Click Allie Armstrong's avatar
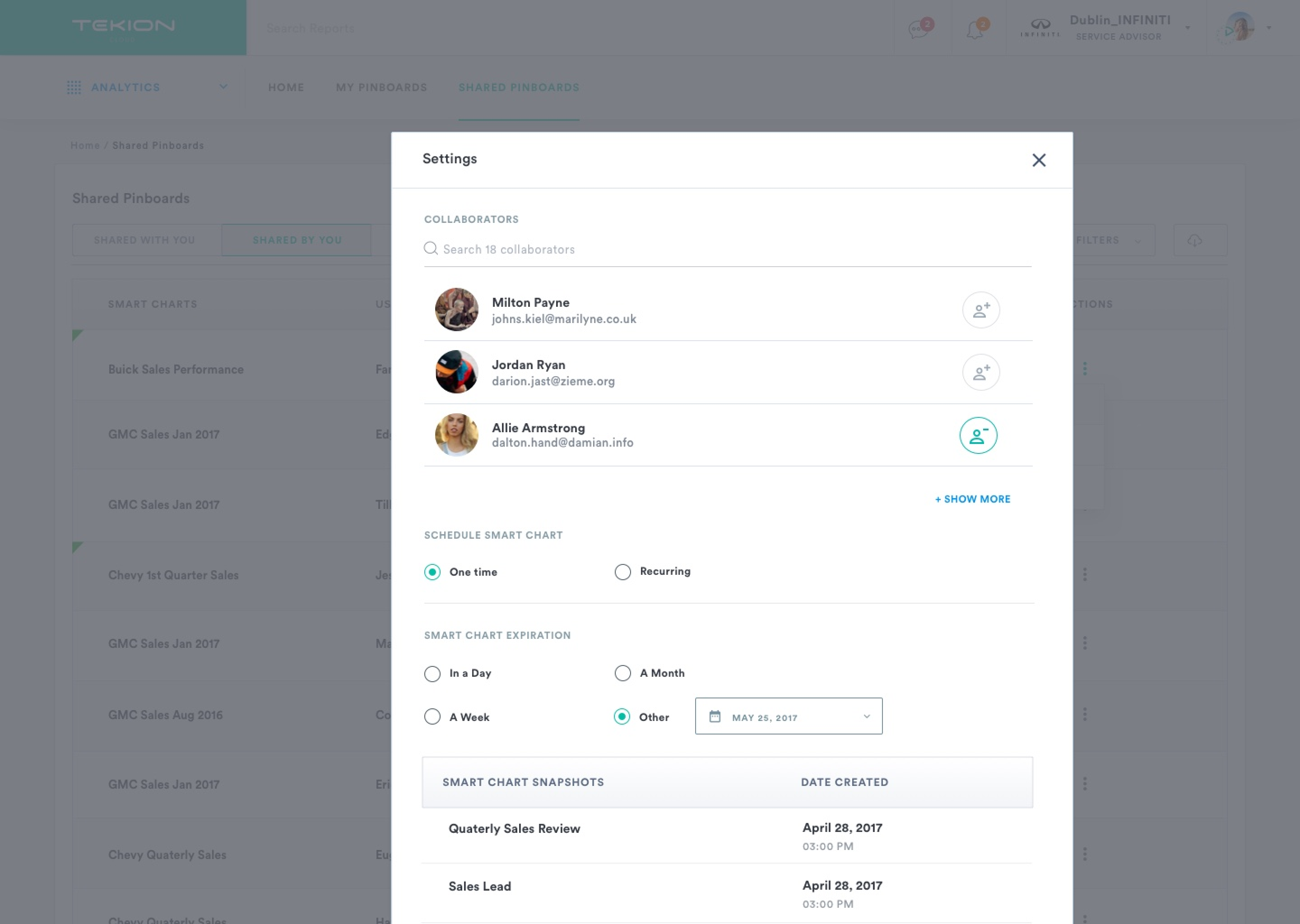Viewport: 1300px width, 924px height. (x=456, y=434)
